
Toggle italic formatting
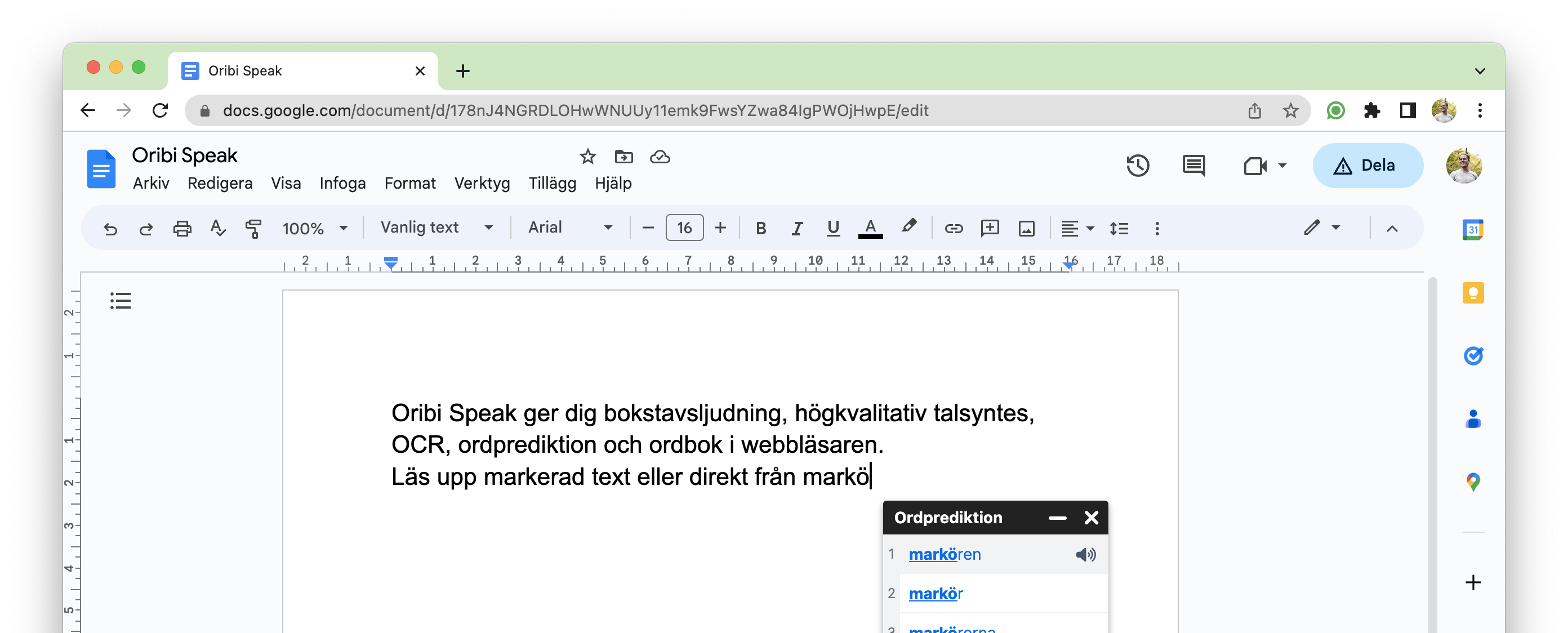pyautogui.click(x=796, y=229)
